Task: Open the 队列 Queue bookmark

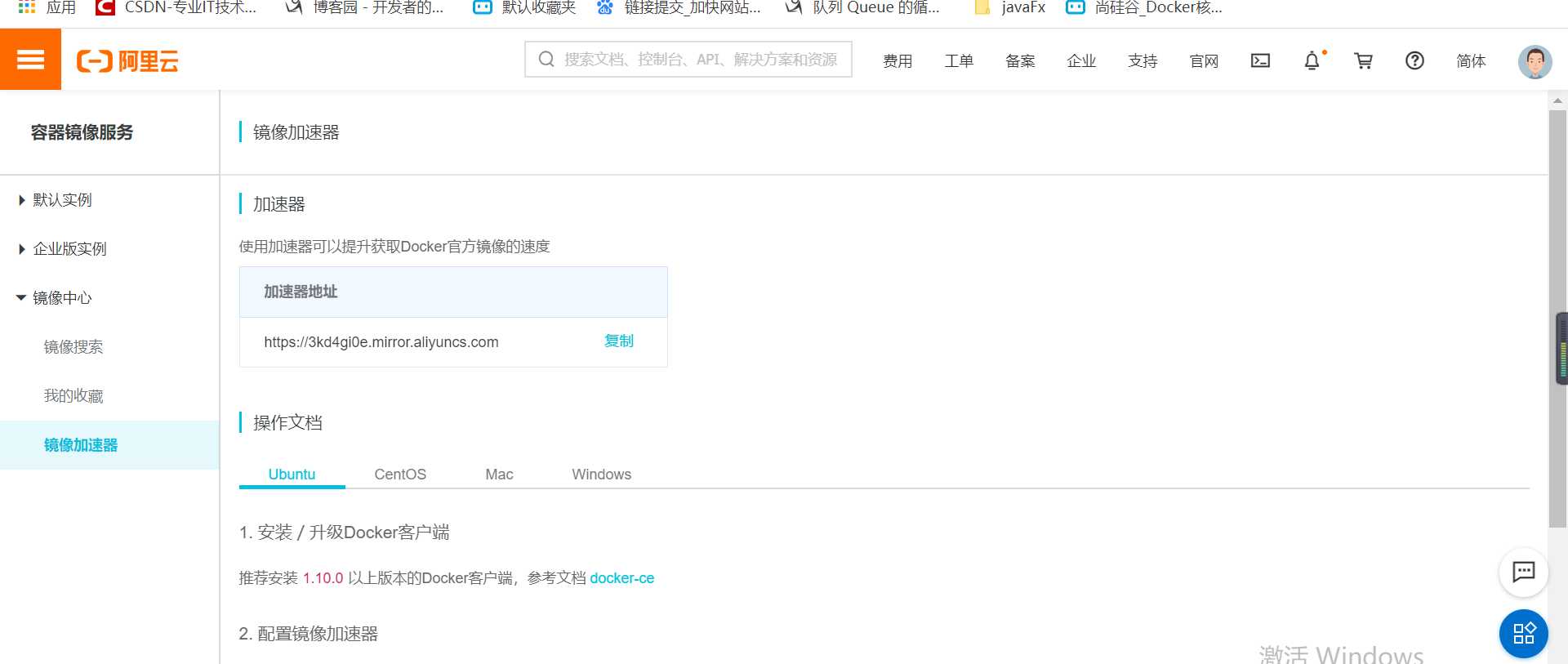Action: [x=862, y=7]
